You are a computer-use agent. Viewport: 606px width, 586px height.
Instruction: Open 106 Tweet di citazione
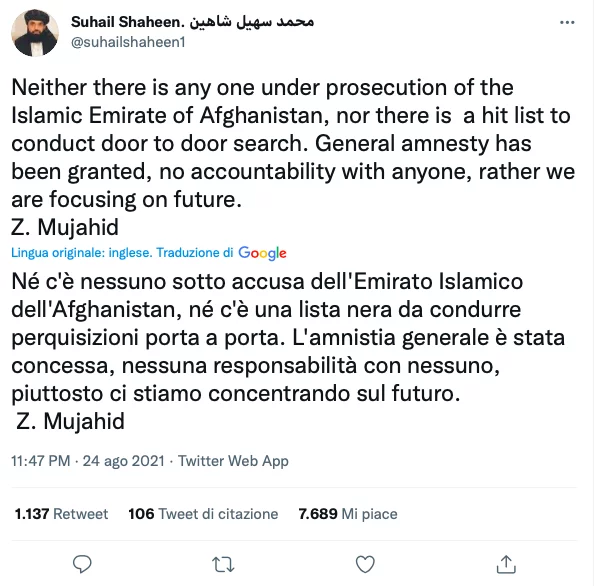pos(203,514)
